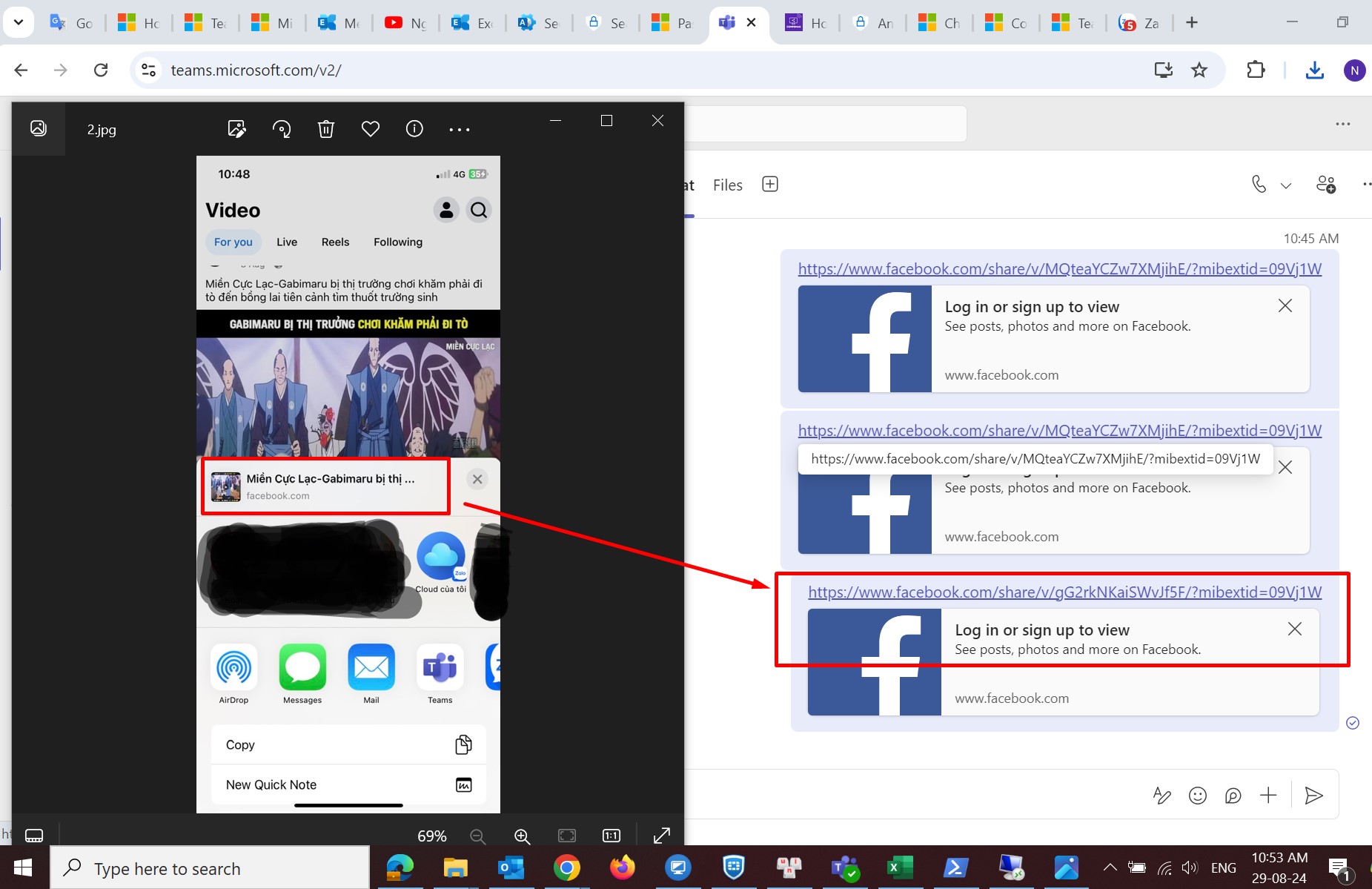Image resolution: width=1372 pixels, height=889 pixels.
Task: Open Excel from the taskbar
Action: tap(900, 867)
